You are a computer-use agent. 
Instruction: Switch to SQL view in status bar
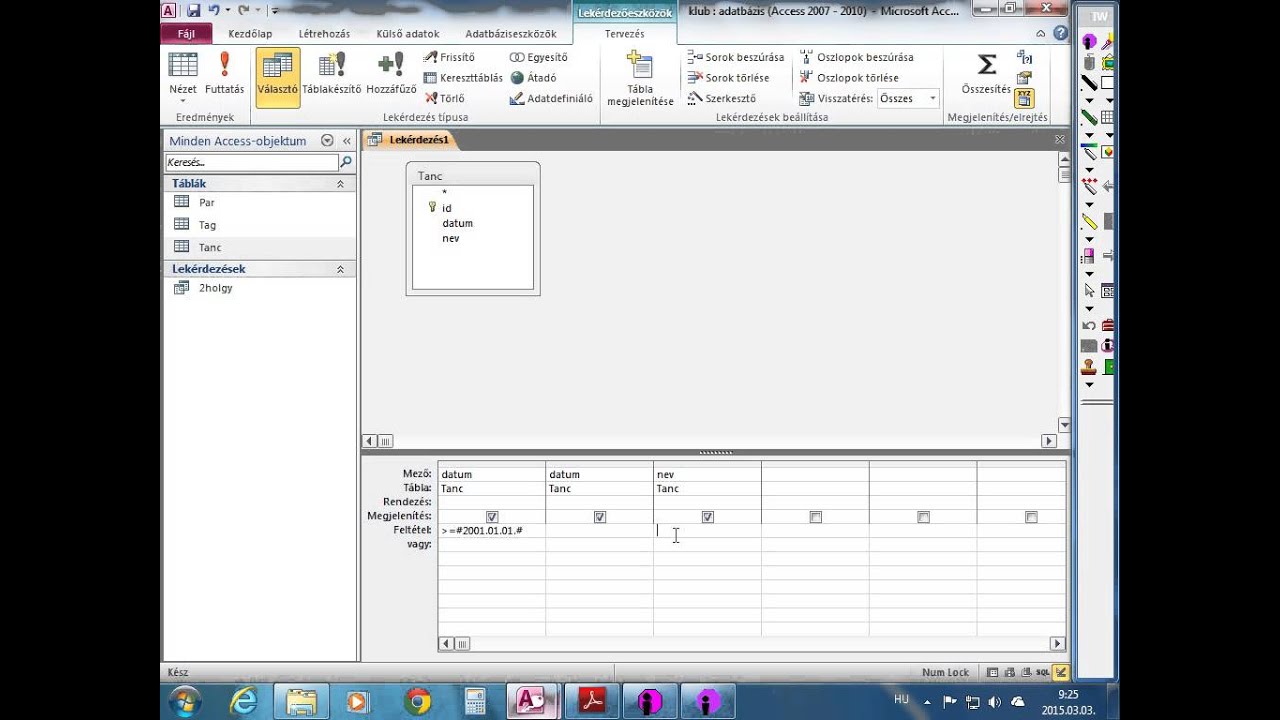1043,673
